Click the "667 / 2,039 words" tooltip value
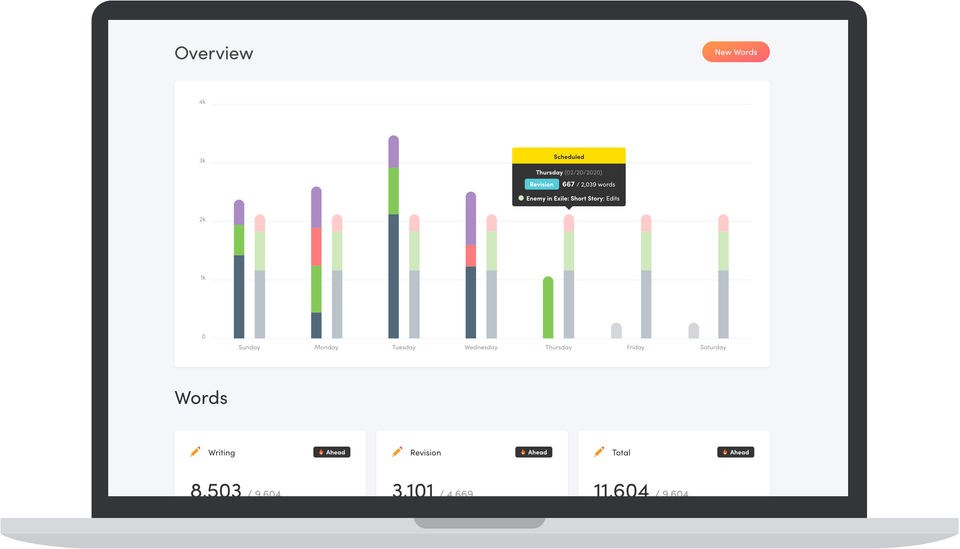The width and height of the screenshot is (960, 549). [588, 184]
